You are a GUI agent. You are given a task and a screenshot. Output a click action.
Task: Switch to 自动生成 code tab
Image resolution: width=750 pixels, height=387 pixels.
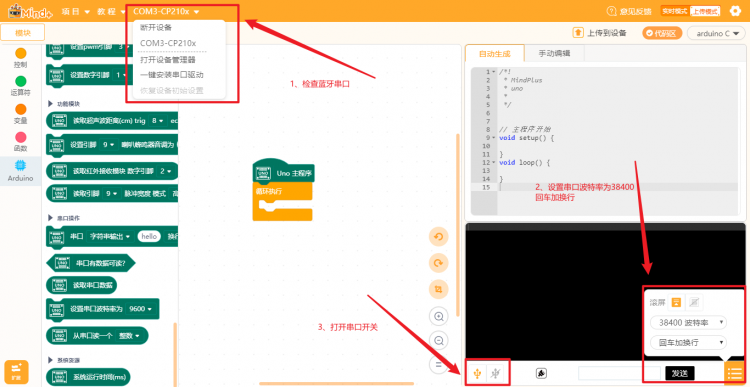coord(495,54)
